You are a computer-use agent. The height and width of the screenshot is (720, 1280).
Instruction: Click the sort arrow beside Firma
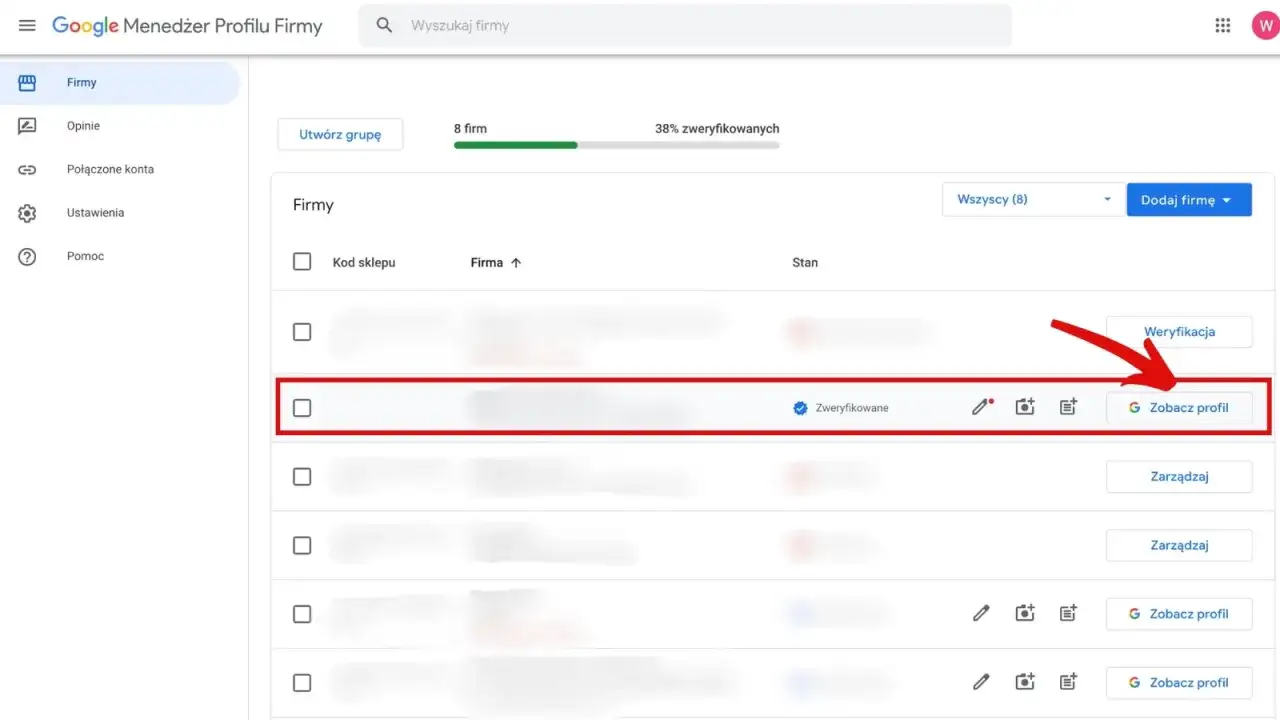pos(516,263)
